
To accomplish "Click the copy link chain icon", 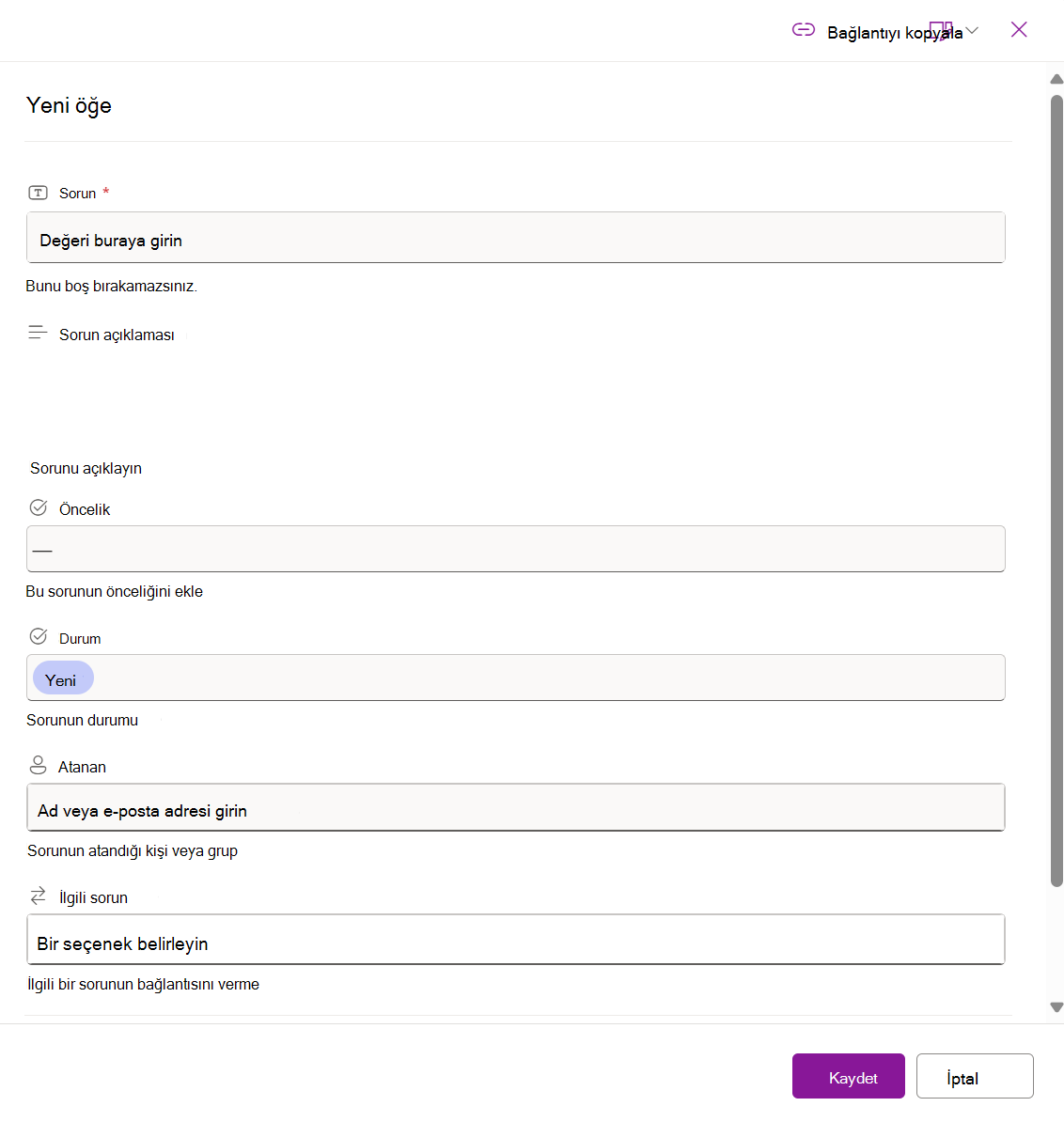I will pos(803,29).
